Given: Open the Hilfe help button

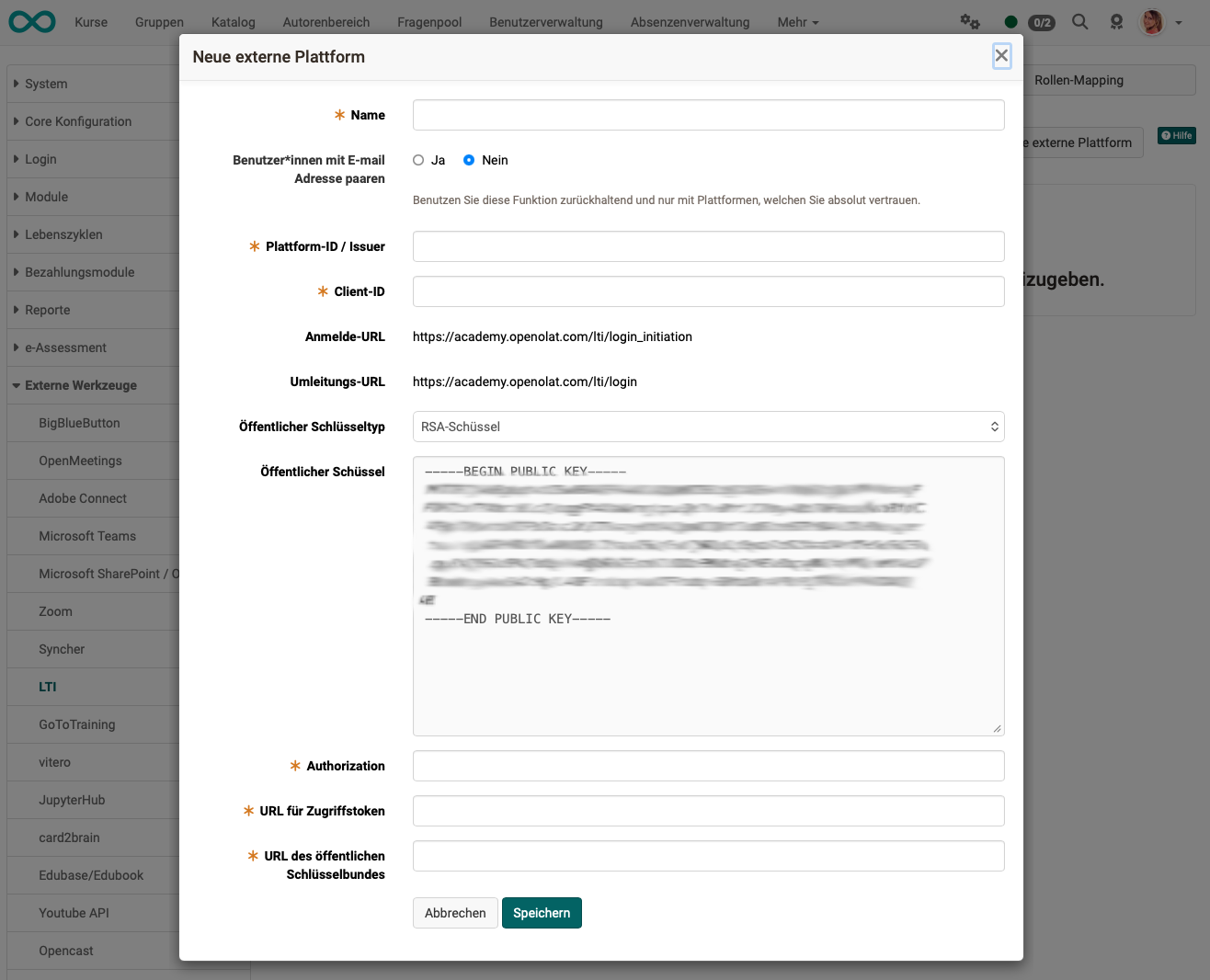Looking at the screenshot, I should tap(1176, 135).
